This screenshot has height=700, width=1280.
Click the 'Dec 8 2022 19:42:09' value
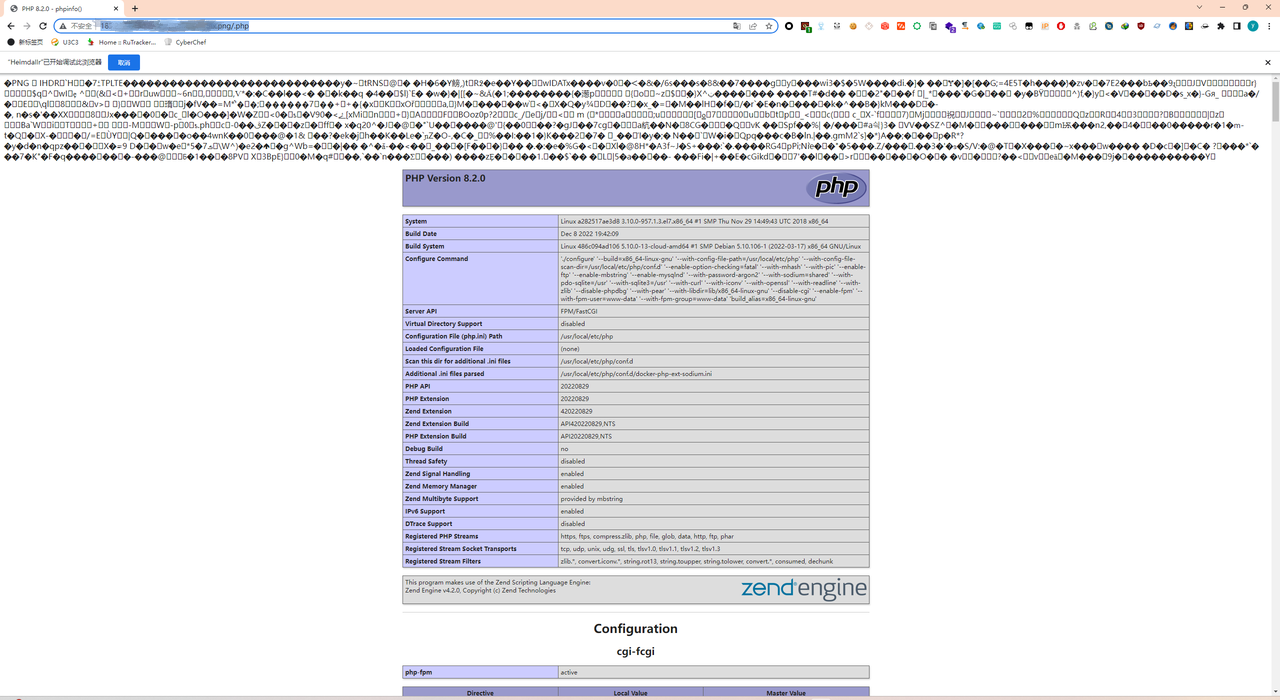click(589, 234)
